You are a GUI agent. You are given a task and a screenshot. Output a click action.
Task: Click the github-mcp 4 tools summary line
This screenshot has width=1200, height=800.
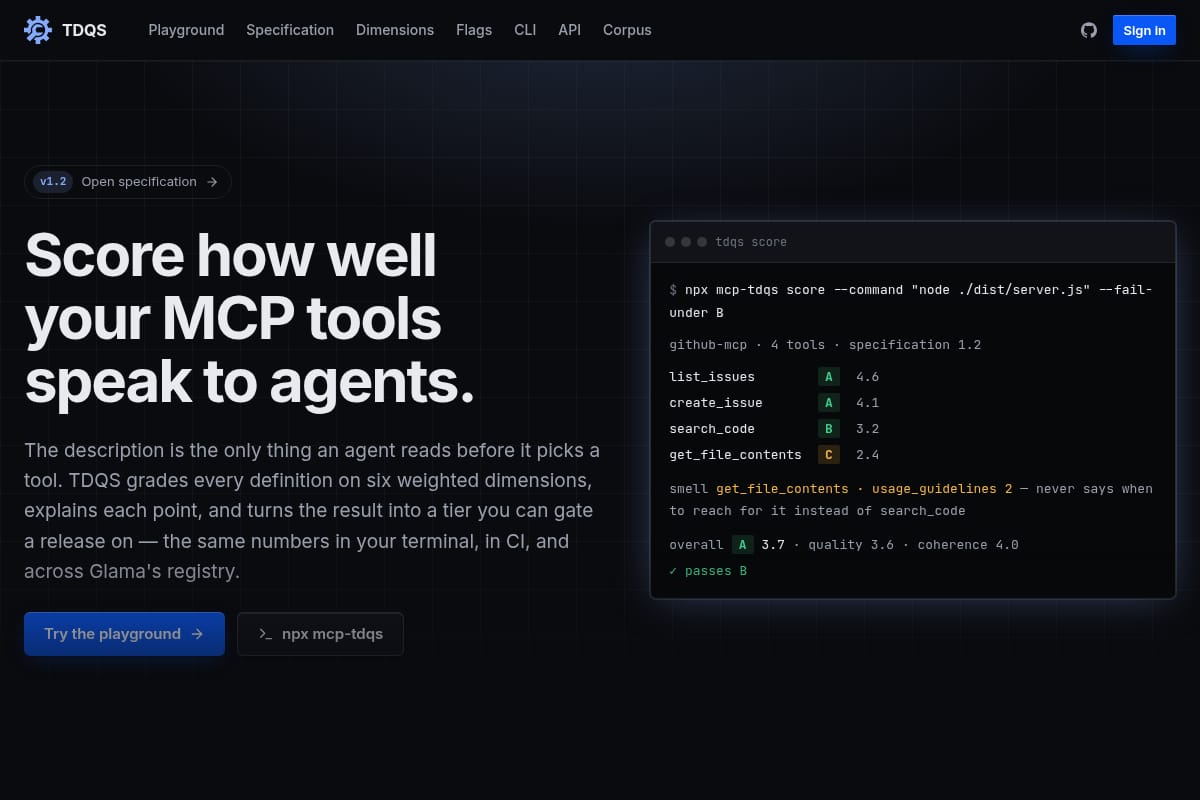coord(825,345)
